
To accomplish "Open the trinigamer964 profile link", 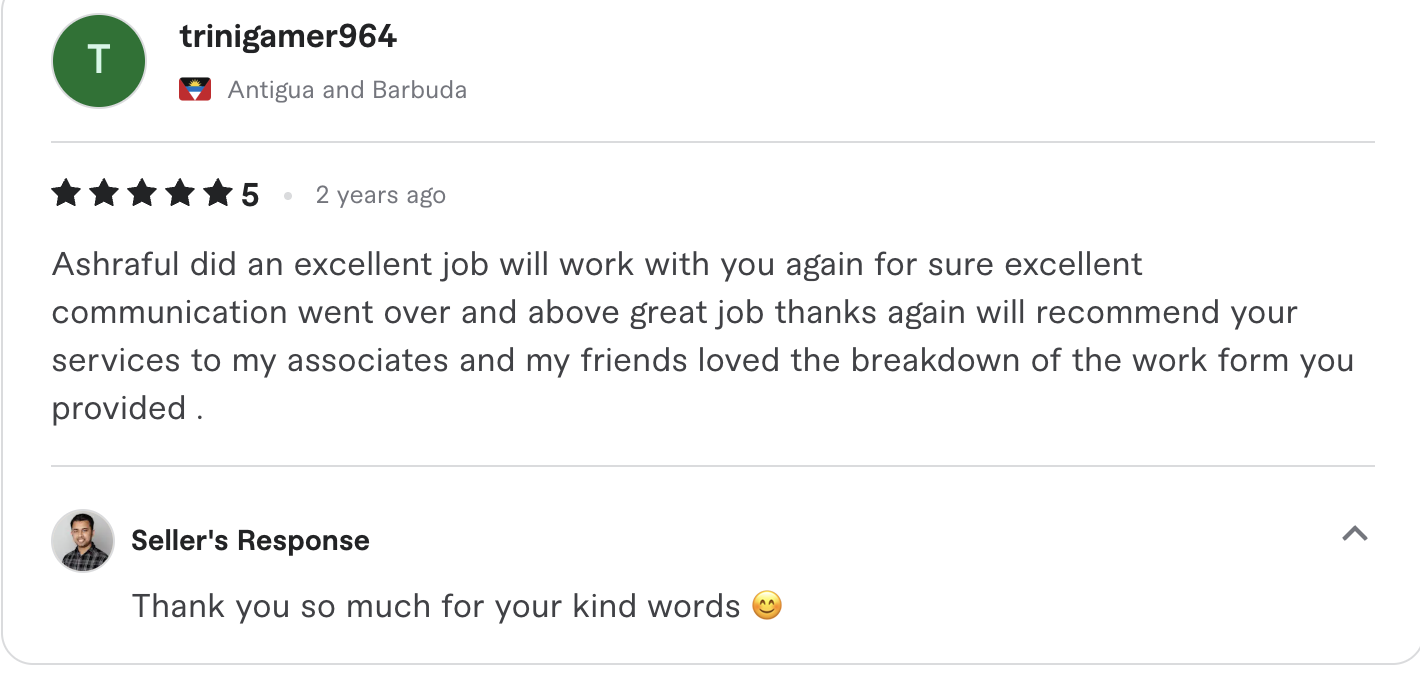I will [x=287, y=36].
